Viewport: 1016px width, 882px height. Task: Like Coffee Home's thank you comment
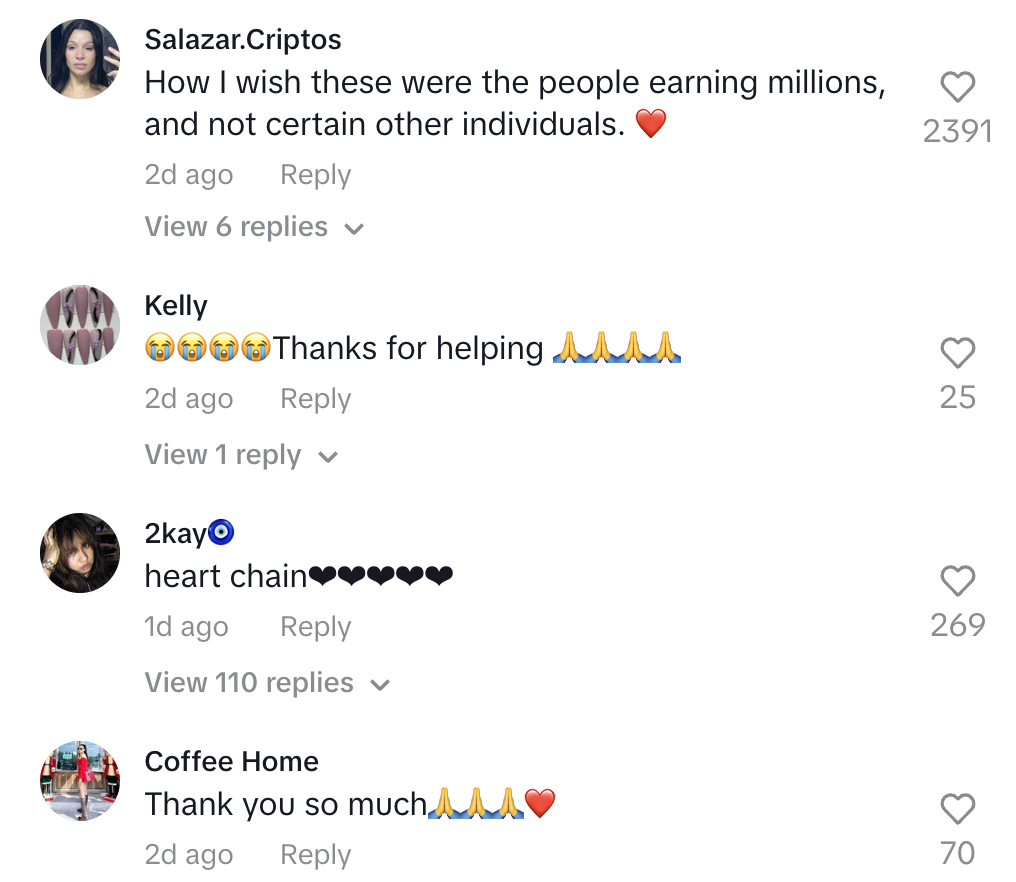[x=957, y=808]
